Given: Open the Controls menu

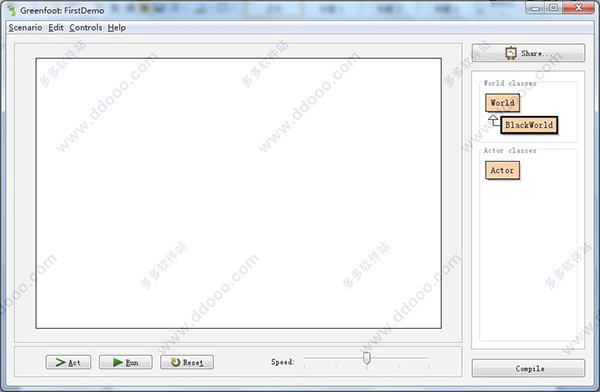Looking at the screenshot, I should click(x=86, y=28).
